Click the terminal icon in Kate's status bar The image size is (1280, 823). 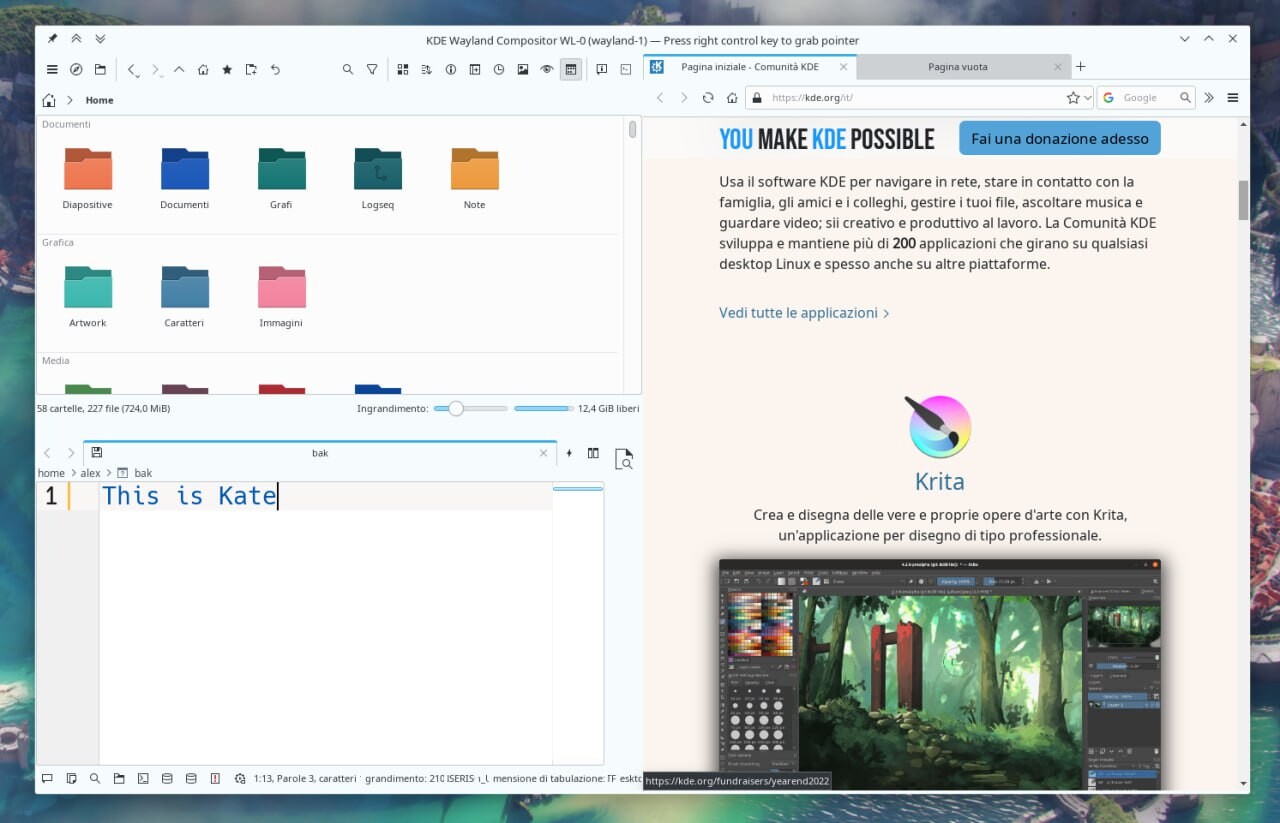click(143, 778)
